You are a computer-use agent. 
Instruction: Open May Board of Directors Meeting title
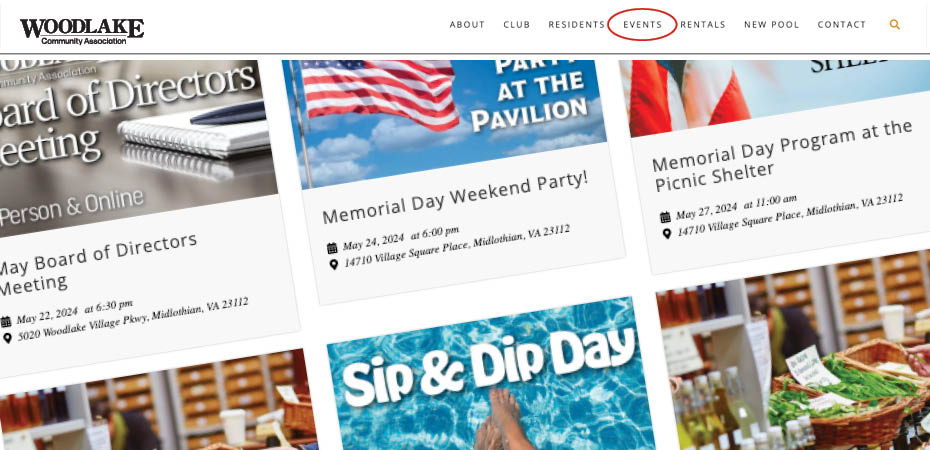coord(98,263)
